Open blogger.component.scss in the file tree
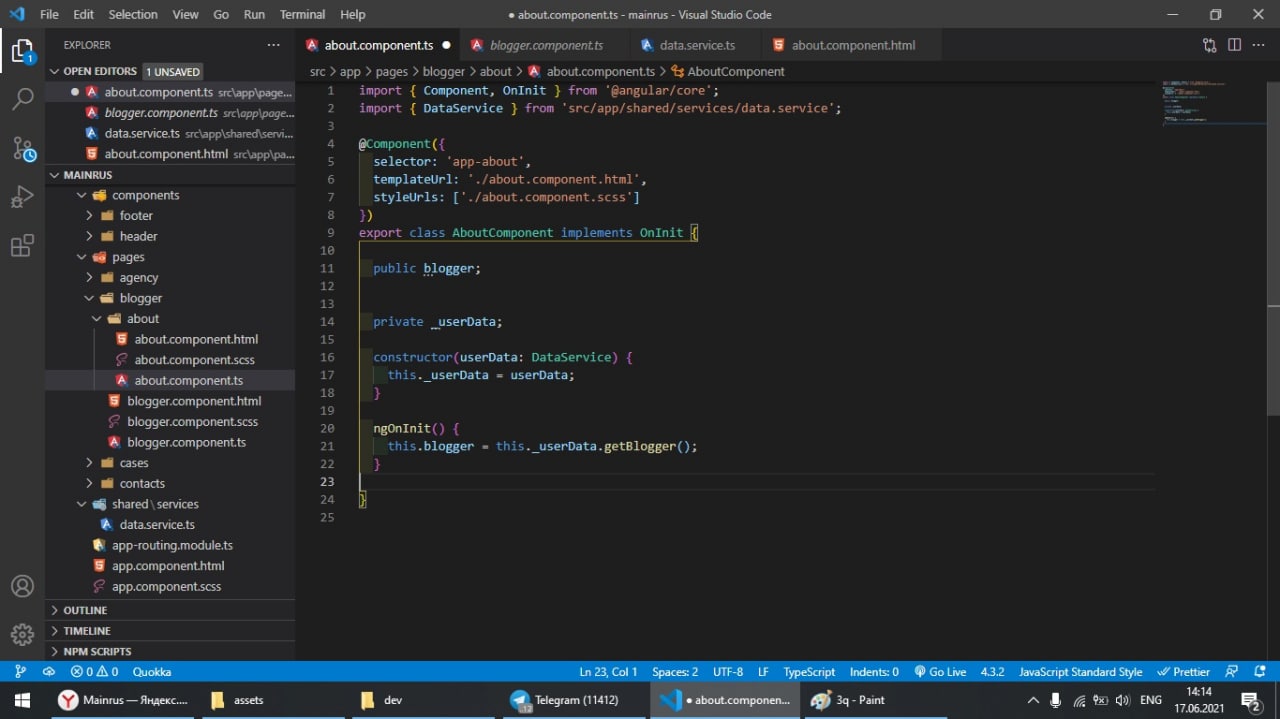The image size is (1280, 719). 192,421
